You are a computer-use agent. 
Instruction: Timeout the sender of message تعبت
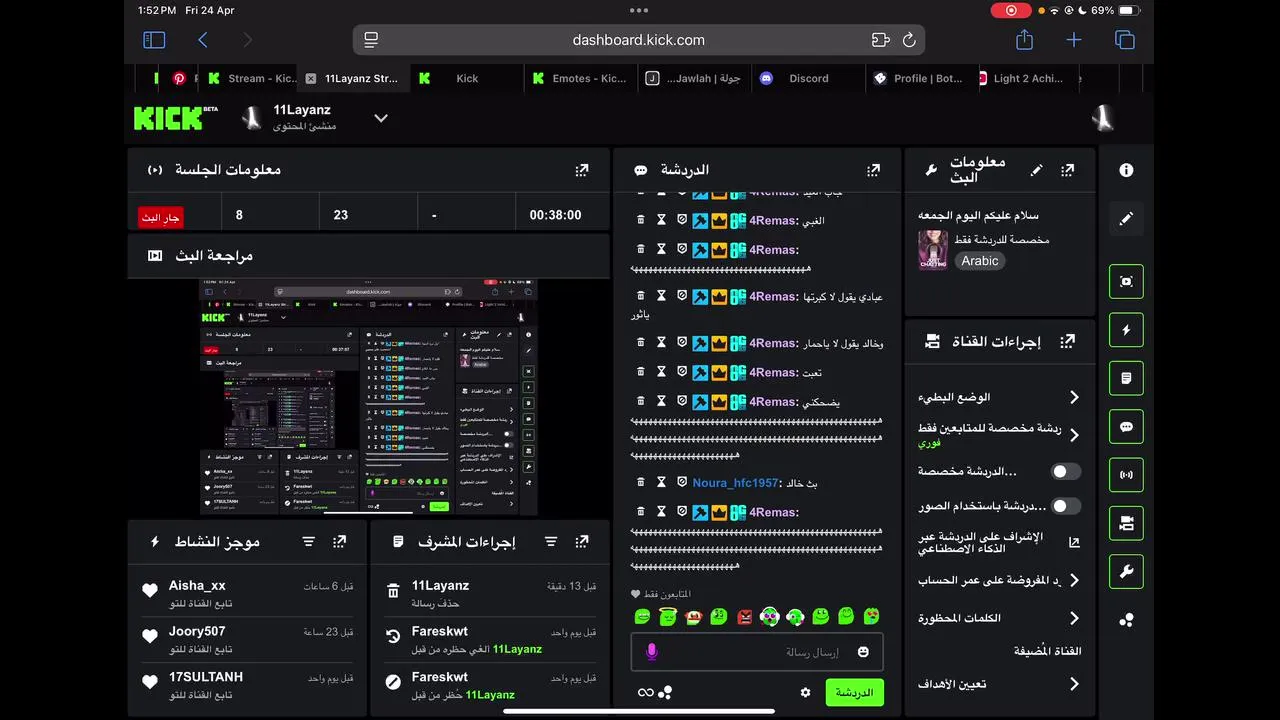(661, 372)
